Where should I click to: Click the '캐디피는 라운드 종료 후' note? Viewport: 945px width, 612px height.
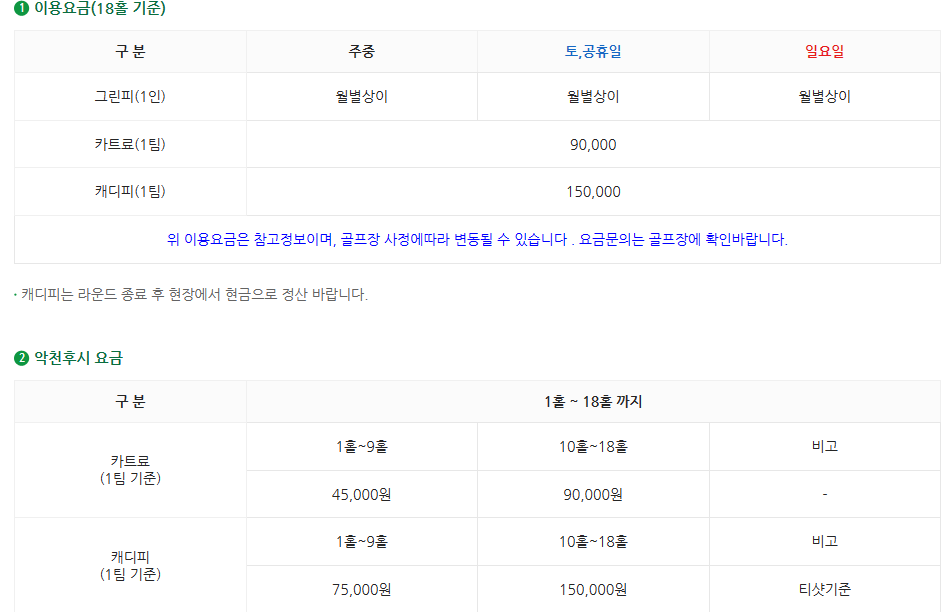pos(194,294)
